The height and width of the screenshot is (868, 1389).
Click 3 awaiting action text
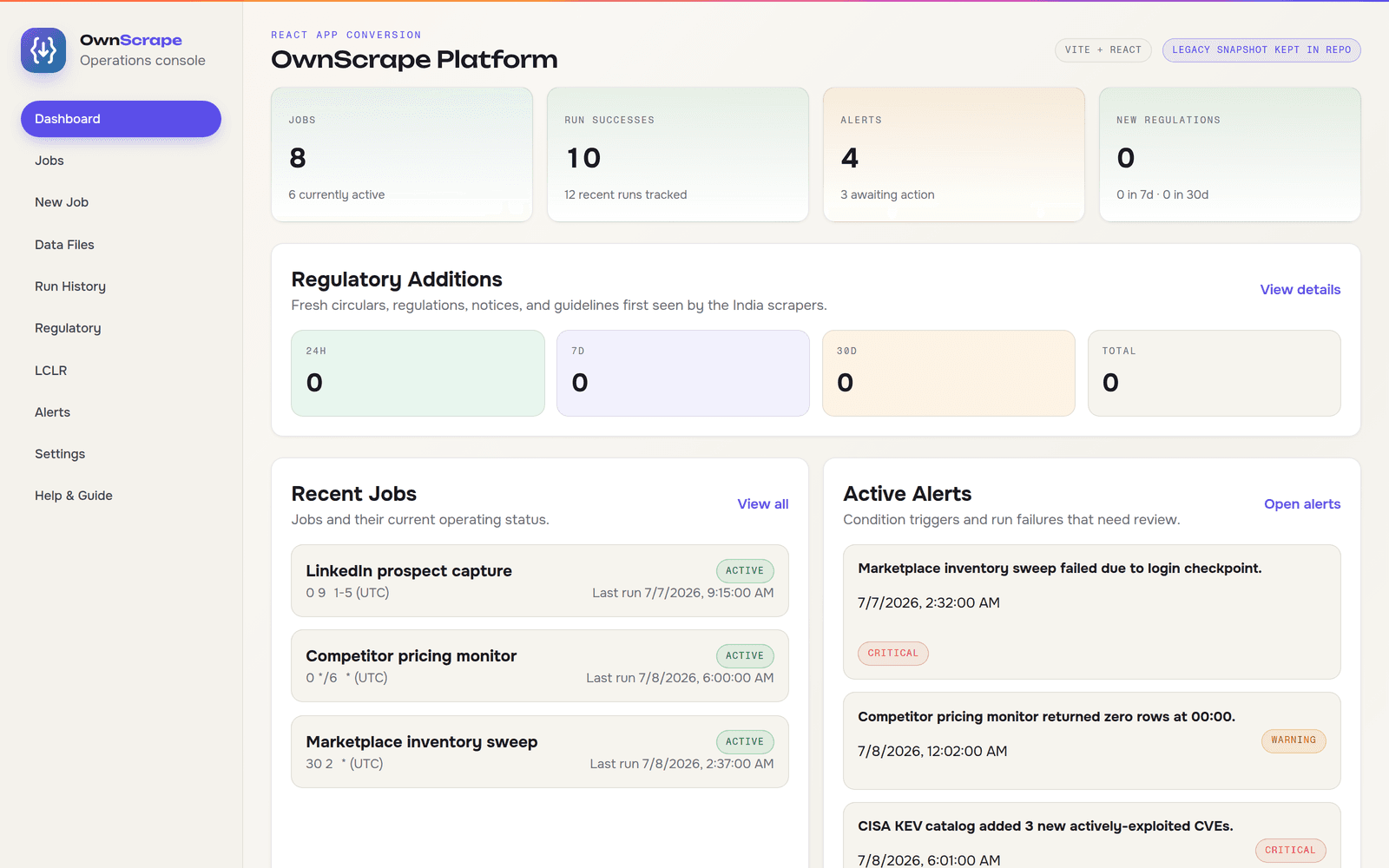pos(887,195)
